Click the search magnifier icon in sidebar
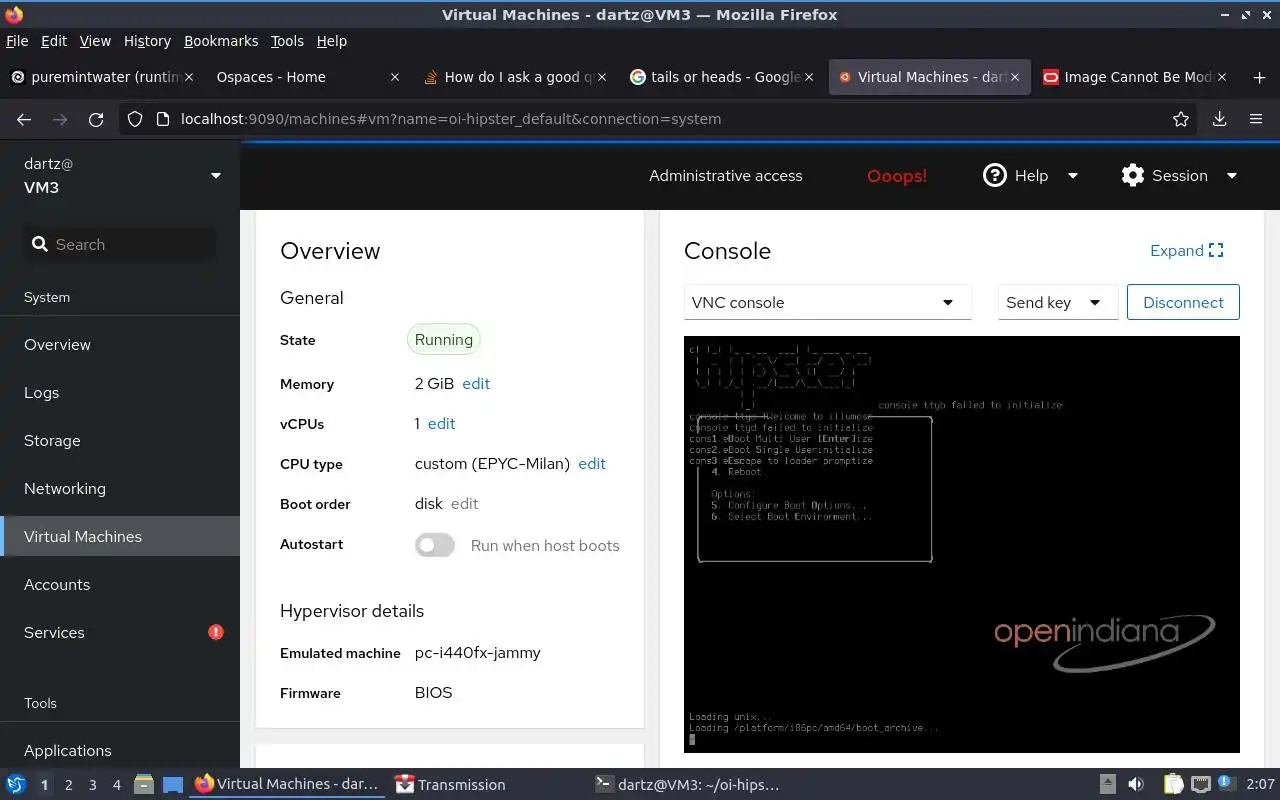The image size is (1280, 800). (x=40, y=244)
